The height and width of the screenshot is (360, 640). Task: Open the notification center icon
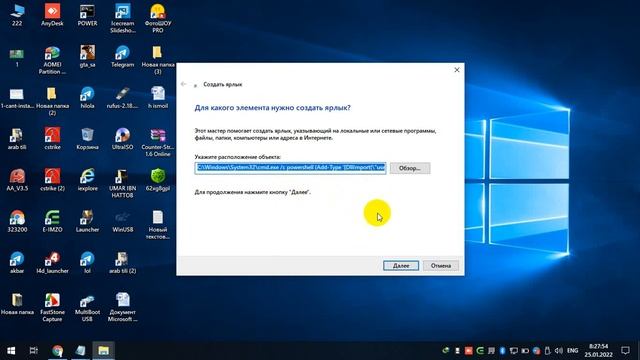pos(626,351)
